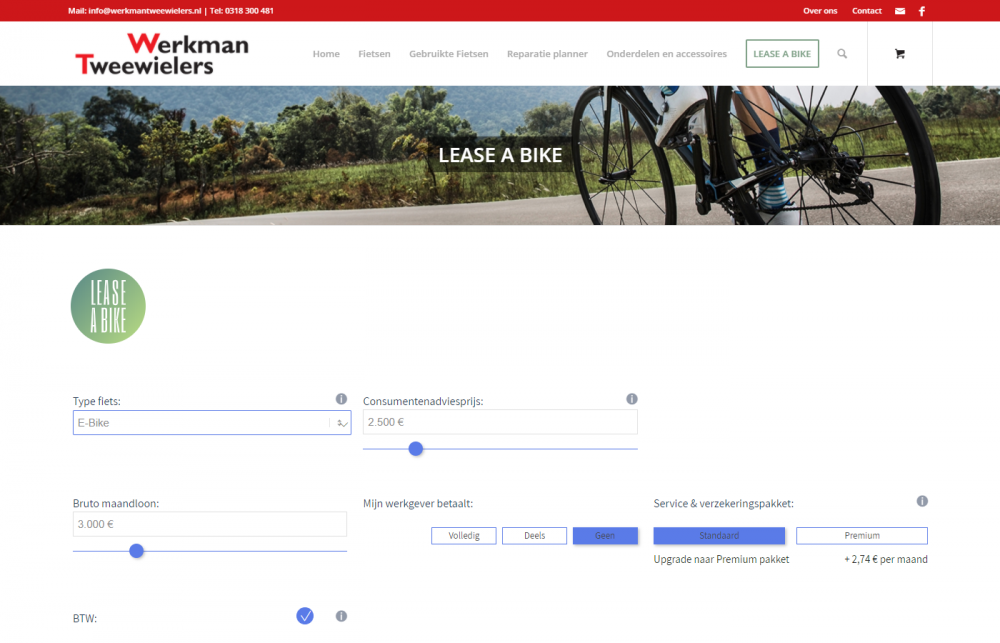The image size is (1000, 643).
Task: Open the Contact link
Action: coord(867,11)
